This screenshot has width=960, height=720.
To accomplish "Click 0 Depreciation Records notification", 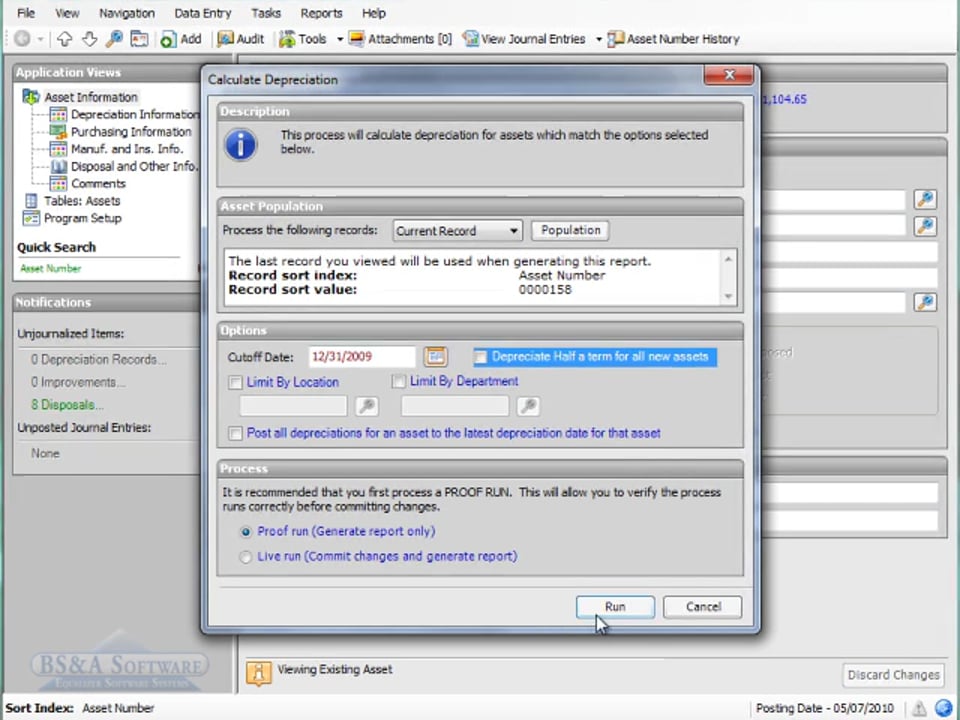I will pos(99,360).
